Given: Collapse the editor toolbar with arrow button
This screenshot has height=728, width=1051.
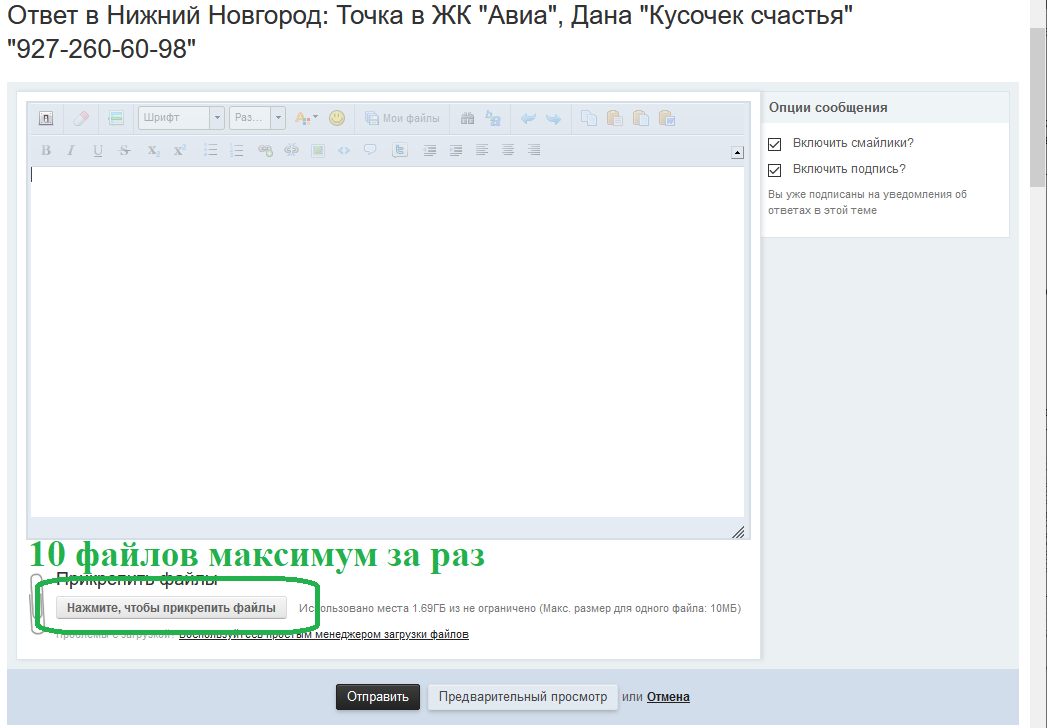Looking at the screenshot, I should pyautogui.click(x=737, y=153).
